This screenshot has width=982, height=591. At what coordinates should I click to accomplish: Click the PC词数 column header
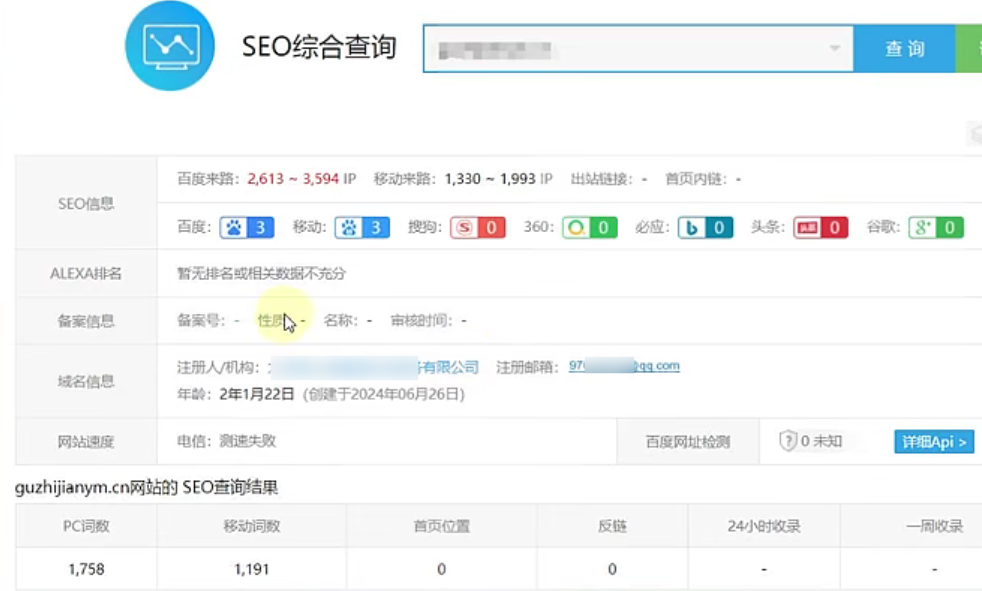(x=86, y=526)
